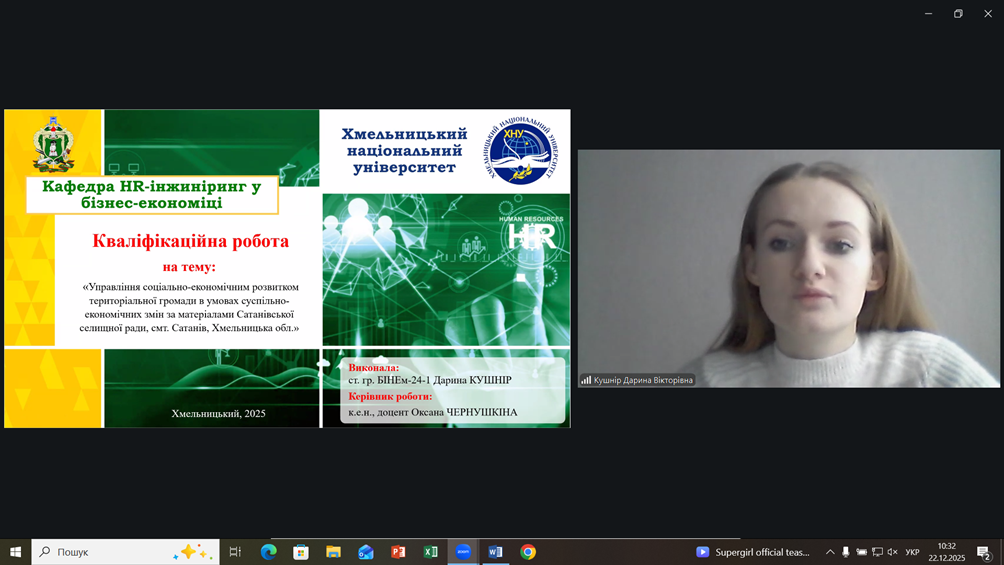Click the microphone icon in system tray
Screen dimensions: 1004x565
click(x=846, y=552)
